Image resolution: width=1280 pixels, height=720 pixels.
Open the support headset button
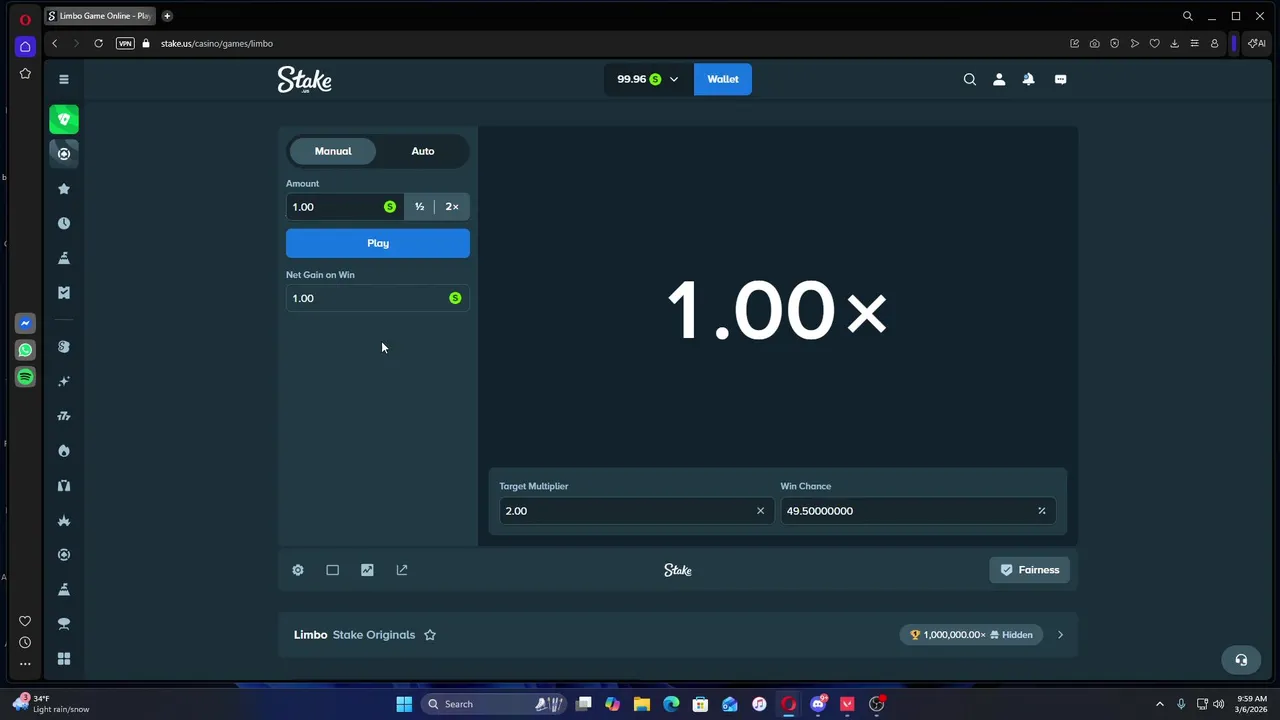click(x=1241, y=660)
